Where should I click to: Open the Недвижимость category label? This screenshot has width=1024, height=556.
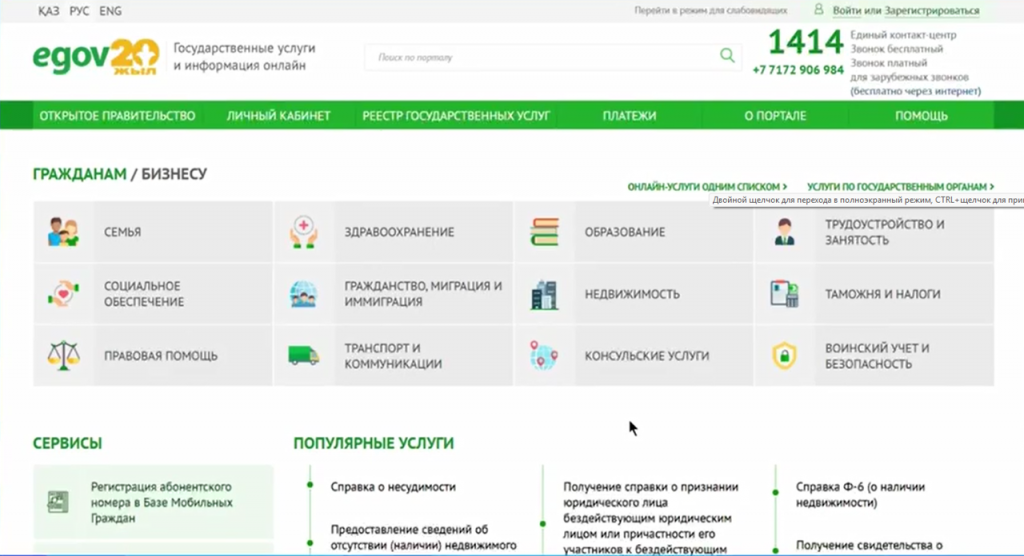tap(632, 294)
